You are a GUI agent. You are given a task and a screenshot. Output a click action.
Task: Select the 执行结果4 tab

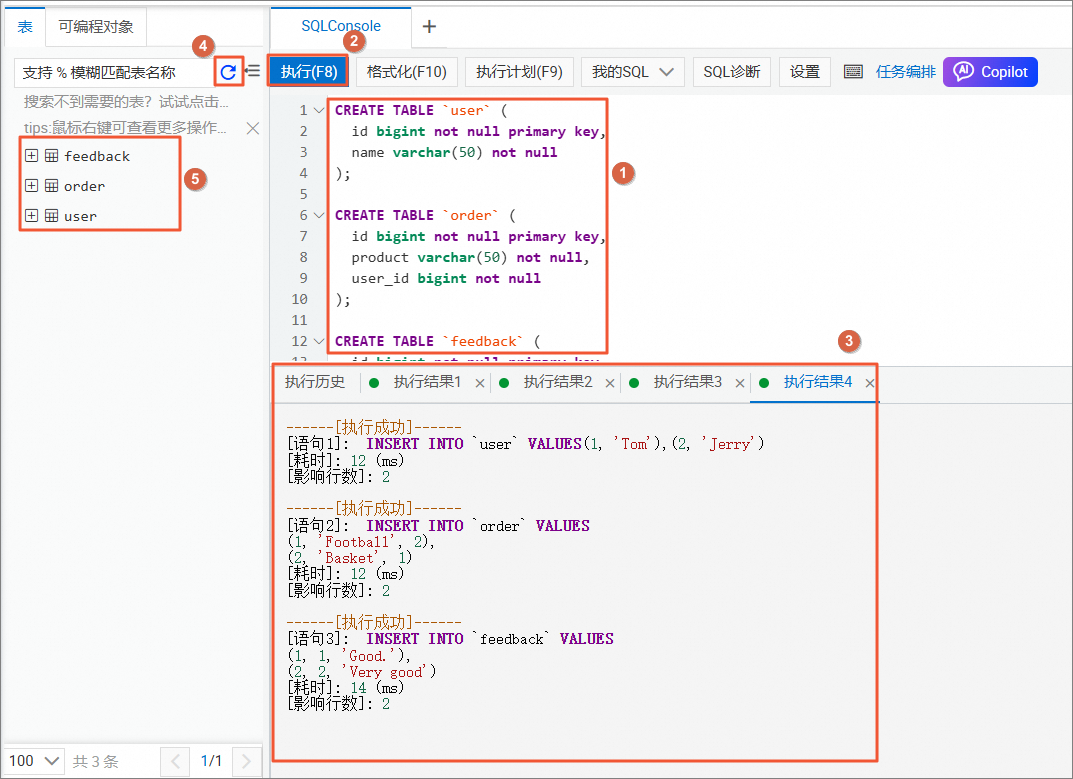coord(818,382)
